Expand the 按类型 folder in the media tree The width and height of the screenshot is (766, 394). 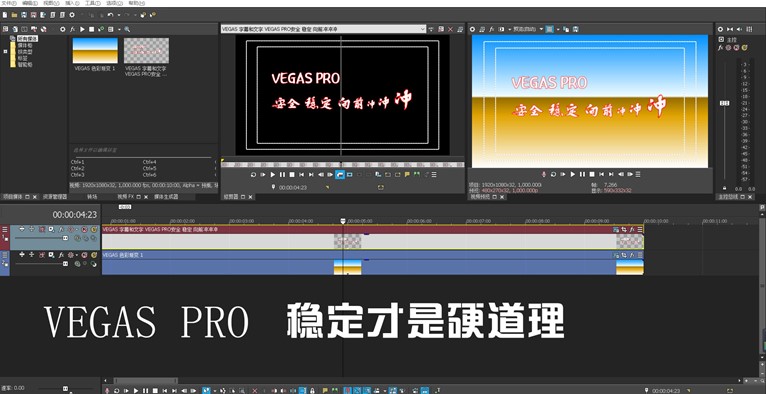(x=6, y=51)
